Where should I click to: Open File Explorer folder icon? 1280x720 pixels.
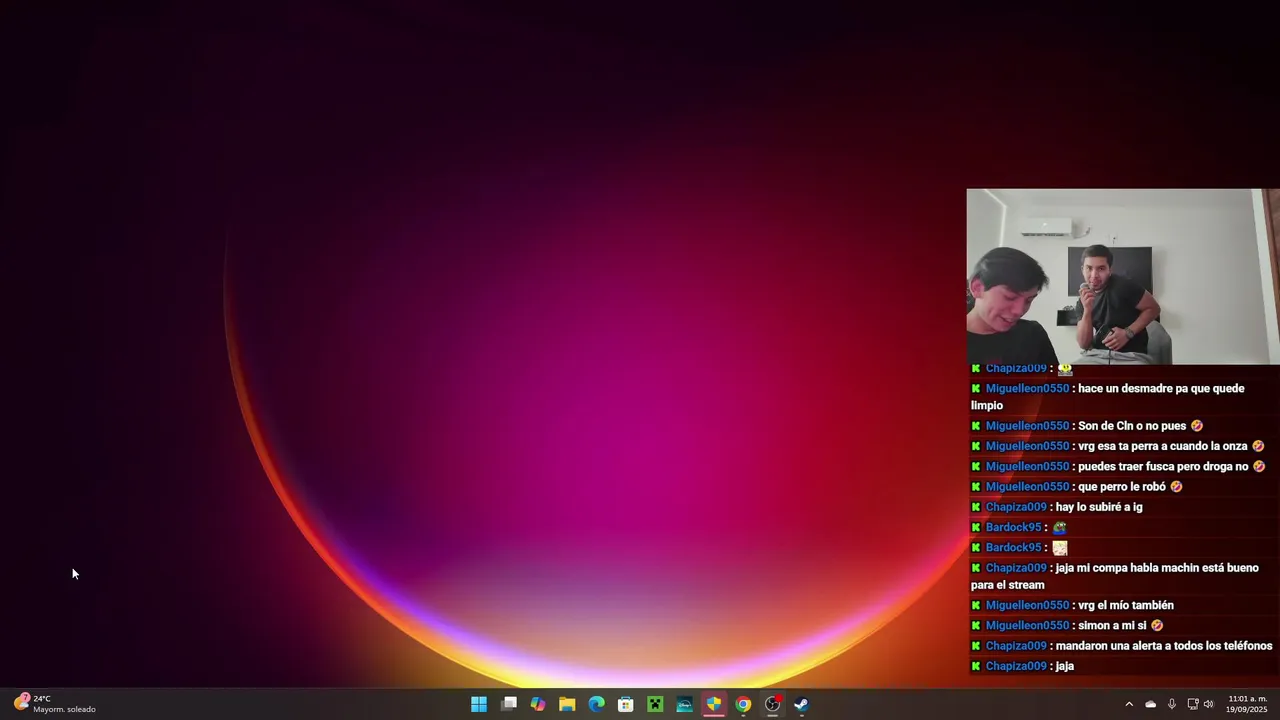(567, 704)
